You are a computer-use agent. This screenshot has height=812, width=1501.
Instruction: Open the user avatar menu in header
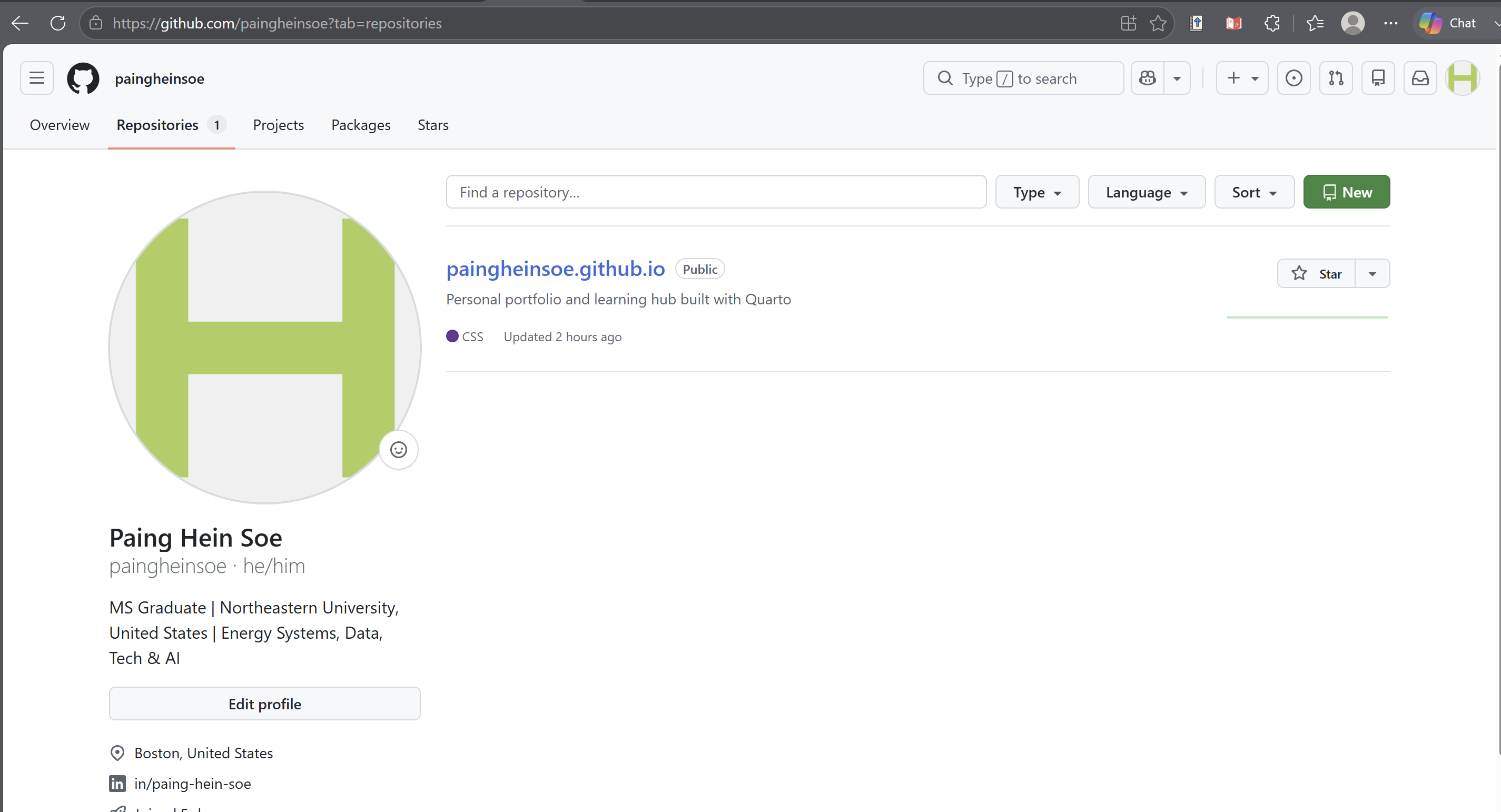pos(1463,78)
